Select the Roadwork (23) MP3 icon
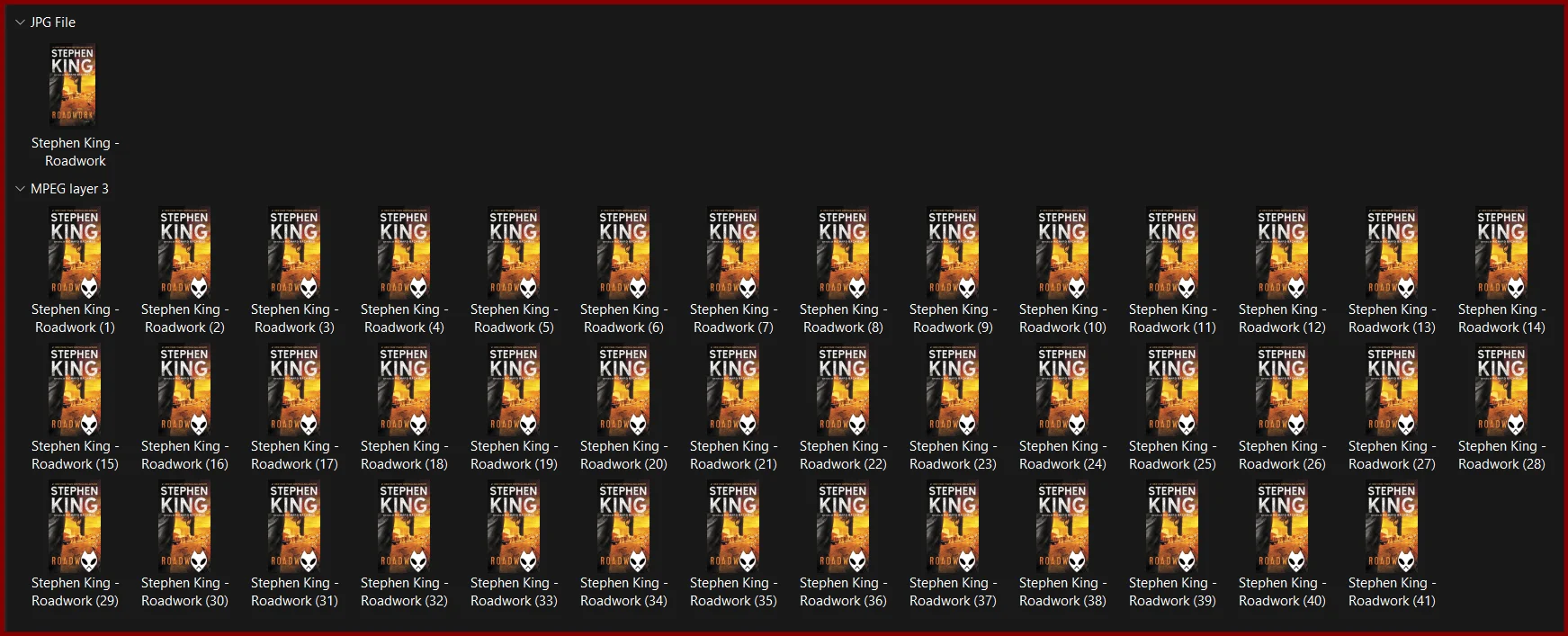 pos(953,390)
